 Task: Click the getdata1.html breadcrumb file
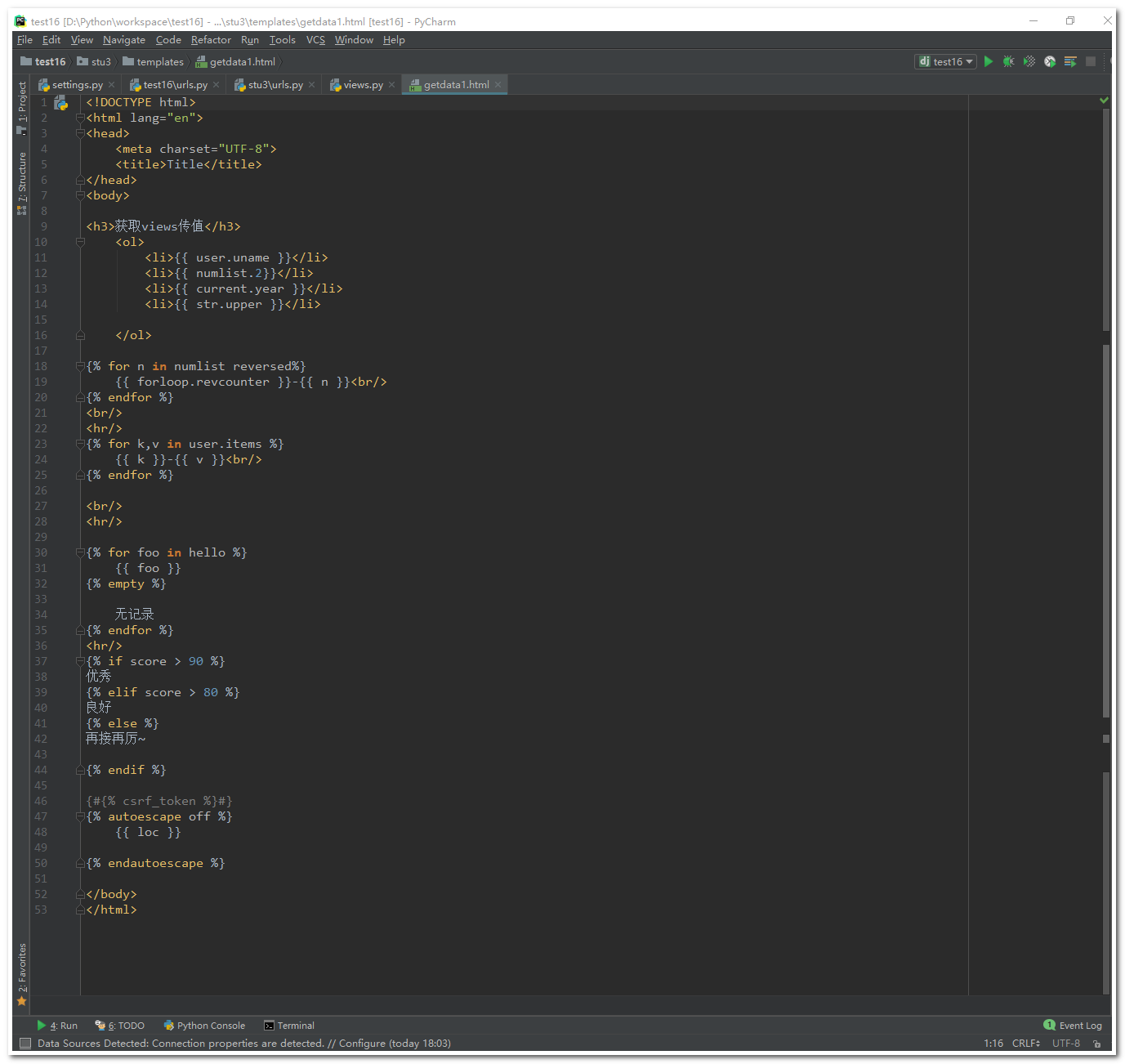pyautogui.click(x=236, y=62)
